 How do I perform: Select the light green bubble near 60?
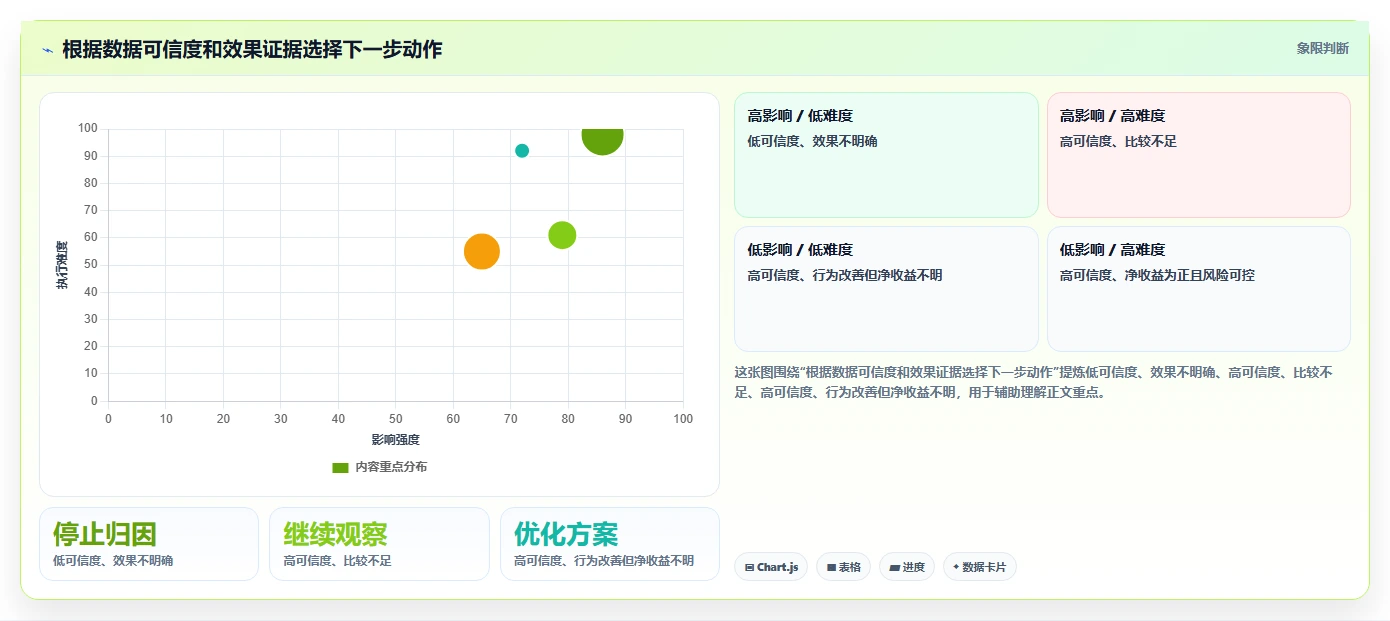coord(562,235)
